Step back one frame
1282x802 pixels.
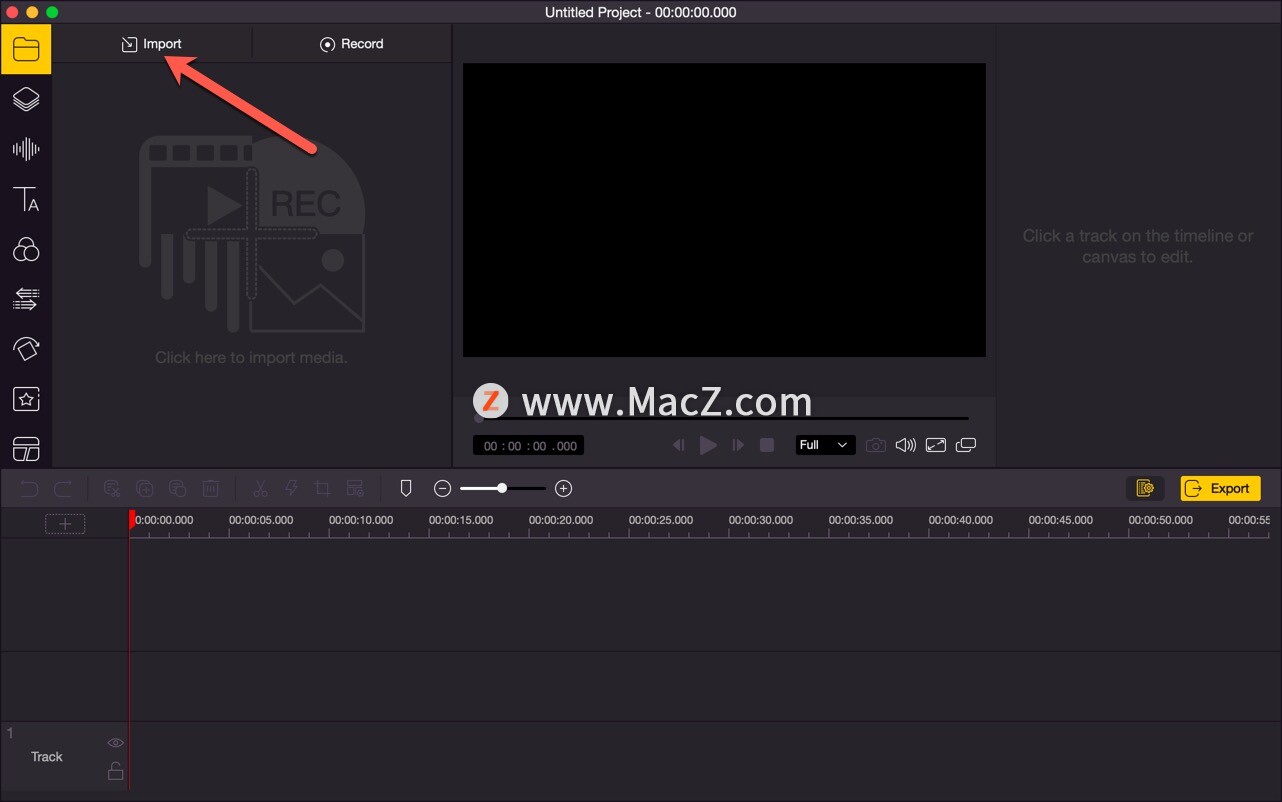678,445
